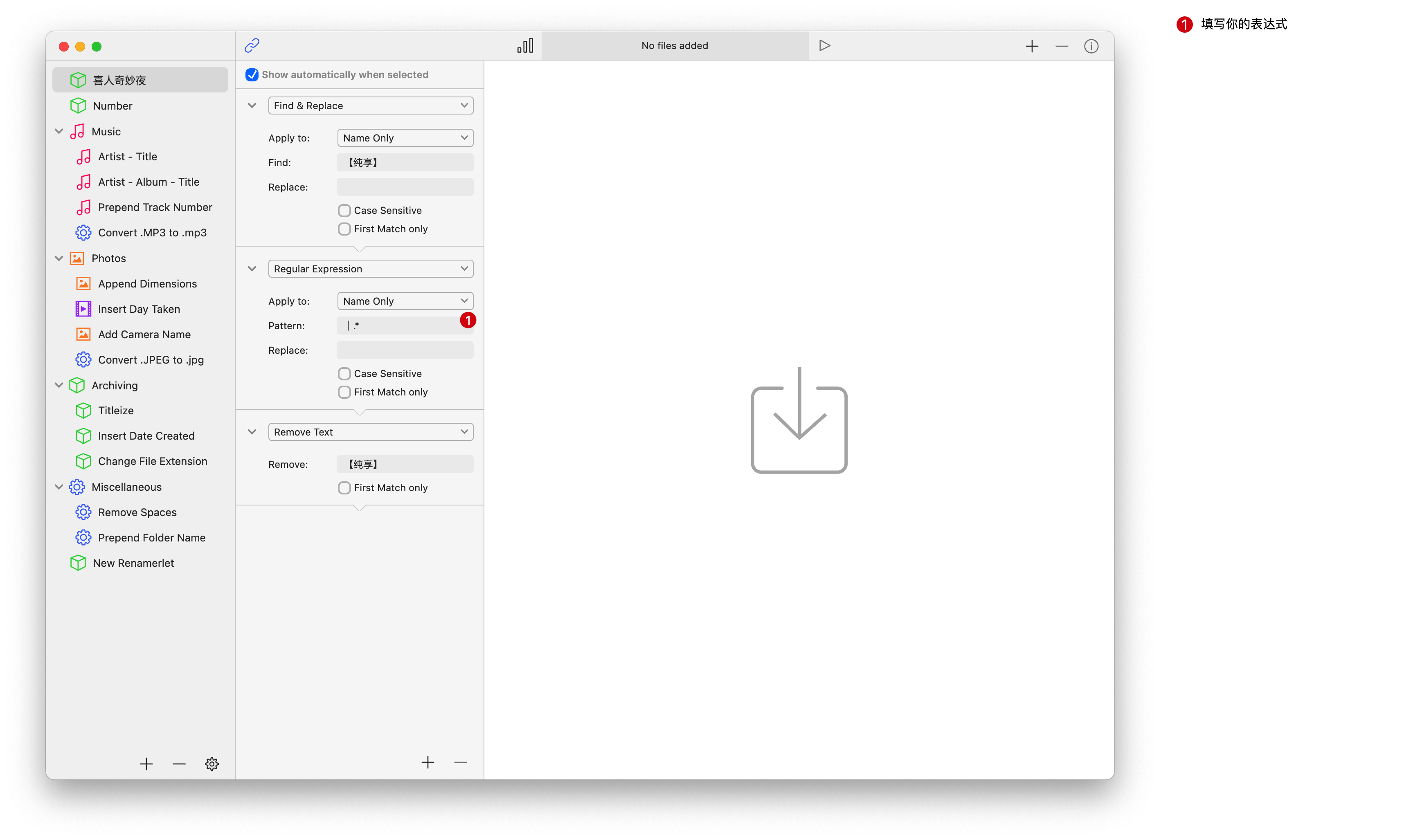The width and height of the screenshot is (1422, 840).
Task: Add a new renamerlet with sidebar plus
Action: [x=146, y=764]
